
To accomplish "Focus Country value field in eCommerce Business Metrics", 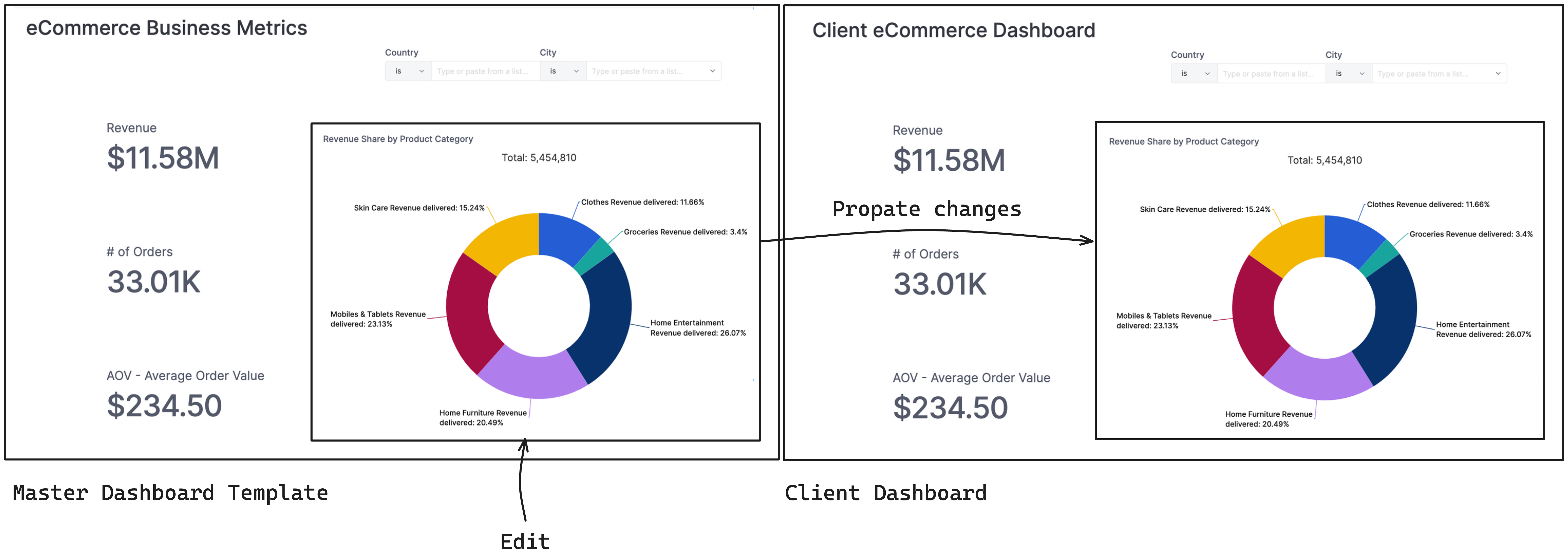I will click(x=486, y=71).
